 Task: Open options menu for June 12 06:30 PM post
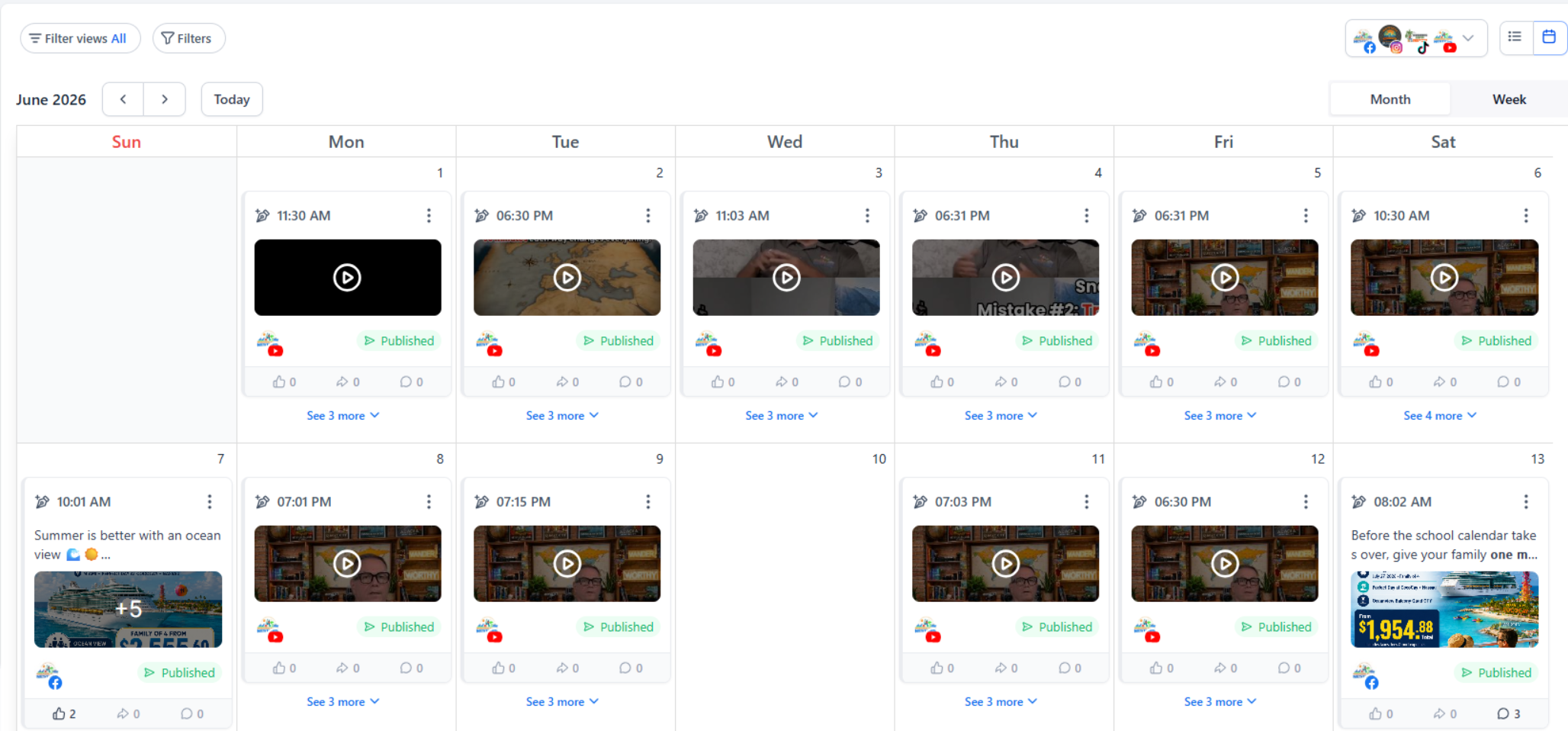pos(1306,502)
